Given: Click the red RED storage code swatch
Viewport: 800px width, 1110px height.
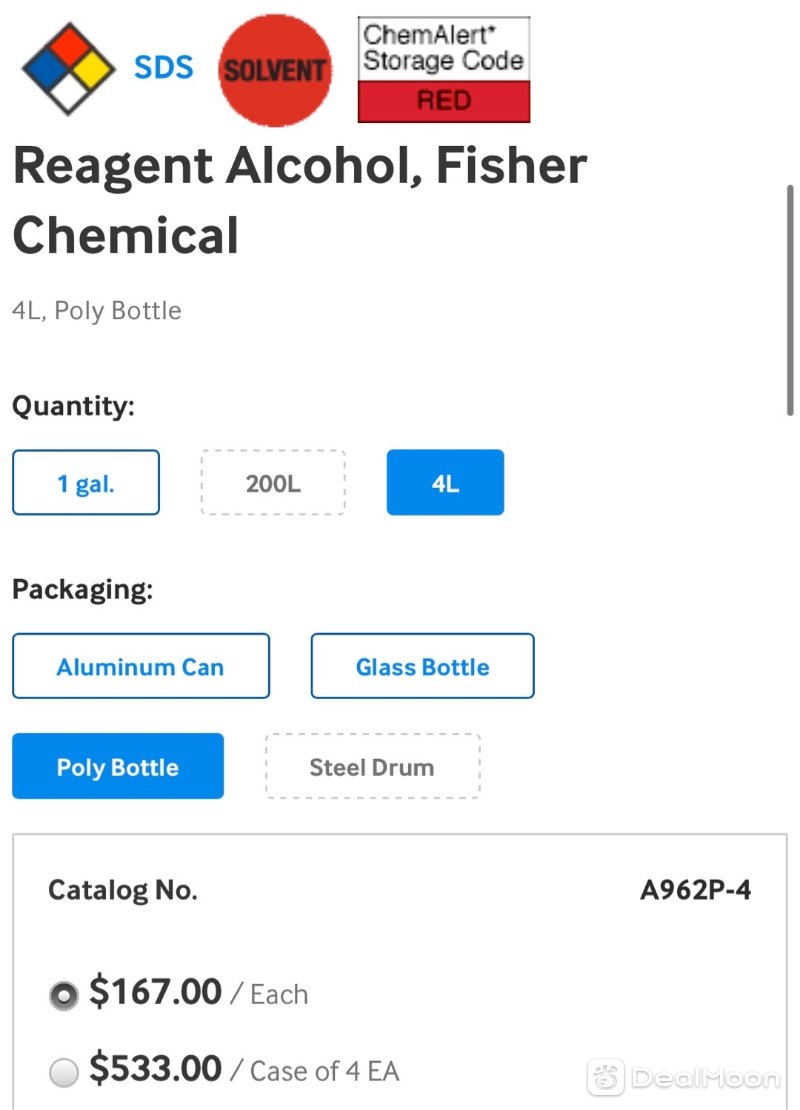Looking at the screenshot, I should 444,101.
